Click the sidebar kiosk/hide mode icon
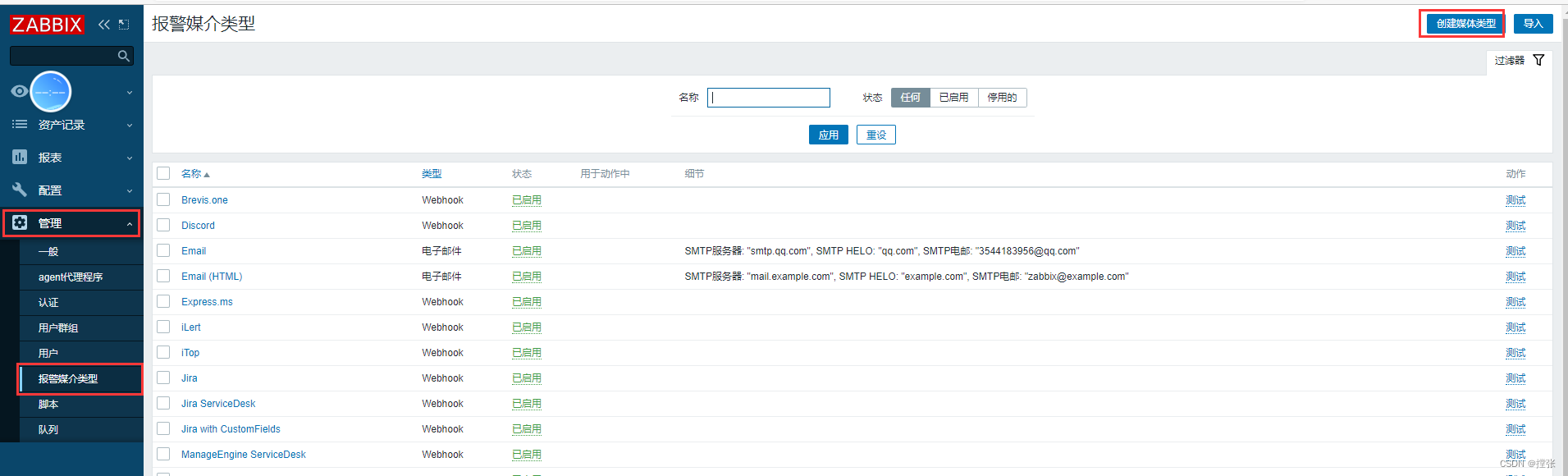This screenshot has width=1568, height=476. [124, 25]
